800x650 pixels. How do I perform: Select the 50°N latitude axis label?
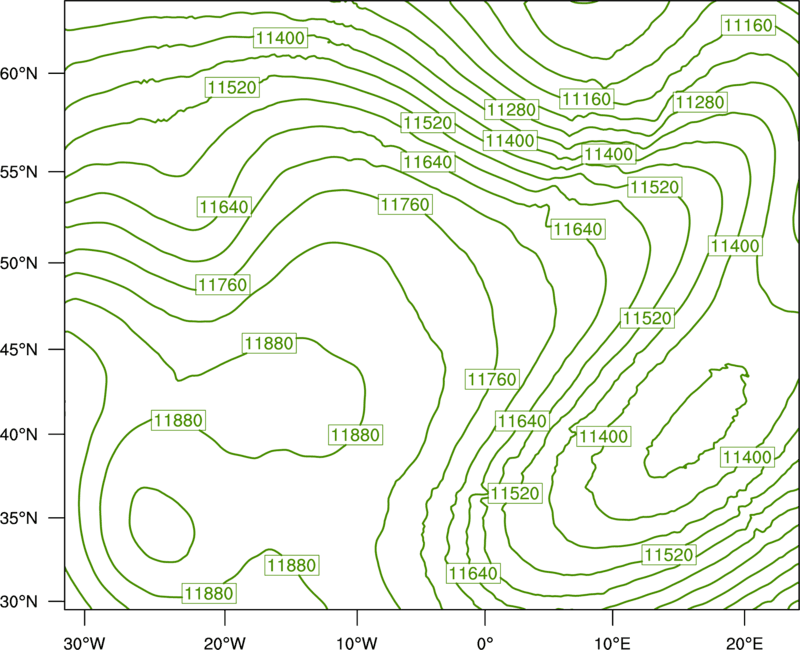pos(19,264)
